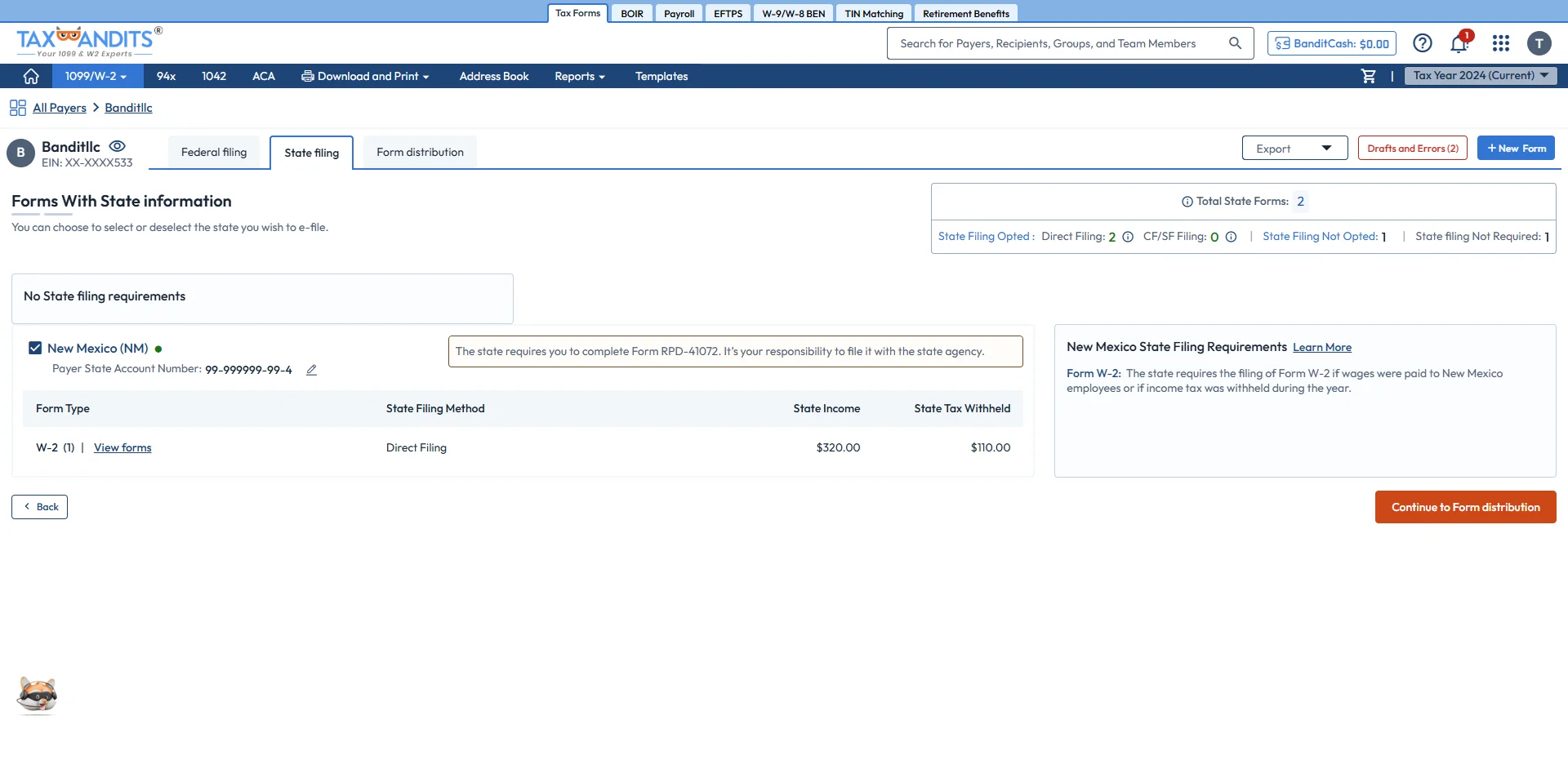Screen dimensions: 1568x778
Task: Click the Back button
Action: 39,507
